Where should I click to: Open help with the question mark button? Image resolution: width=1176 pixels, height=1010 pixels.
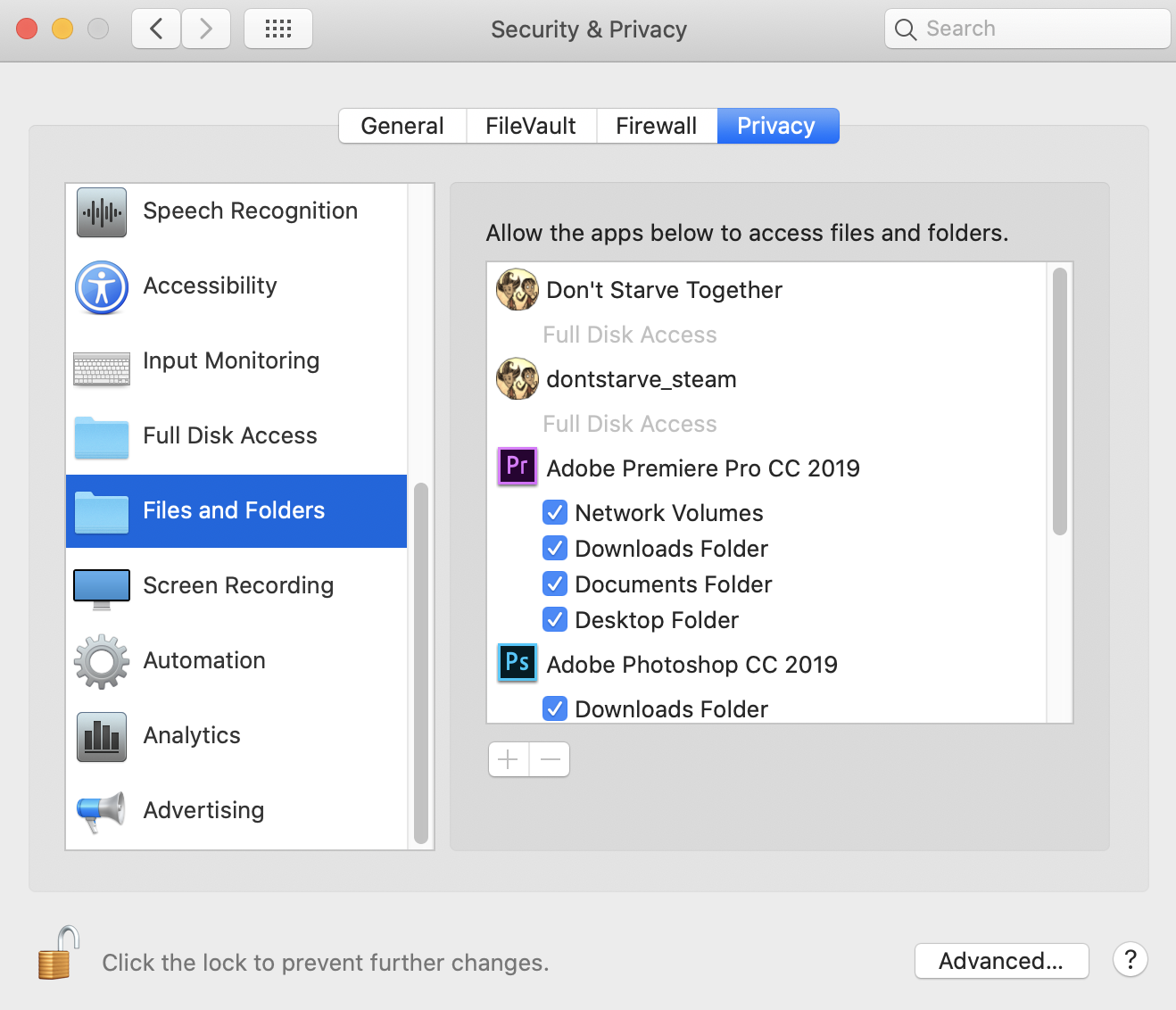[1130, 960]
